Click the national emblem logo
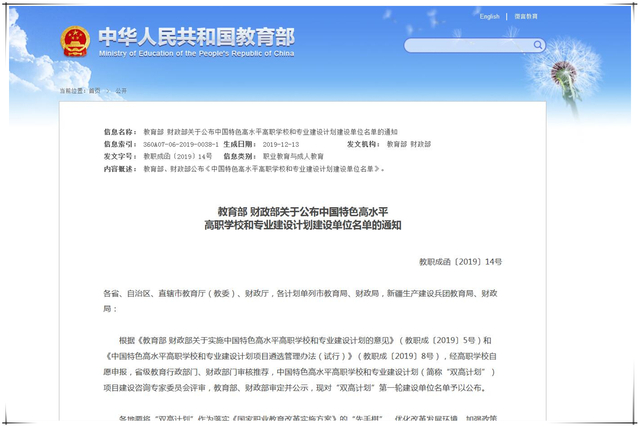 pyautogui.click(x=75, y=41)
